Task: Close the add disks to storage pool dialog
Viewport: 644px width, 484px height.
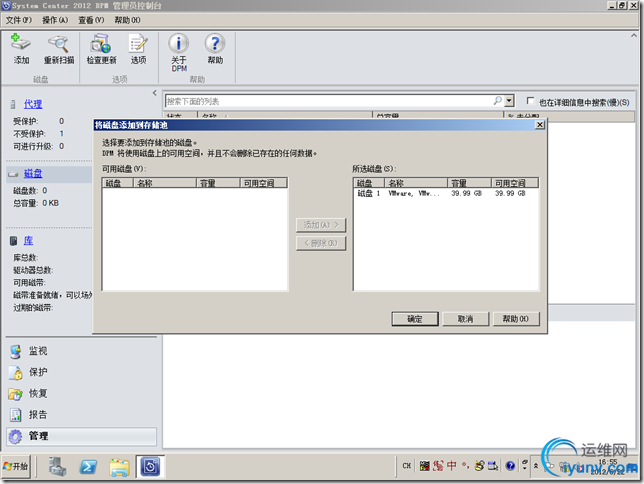Action: pyautogui.click(x=540, y=124)
